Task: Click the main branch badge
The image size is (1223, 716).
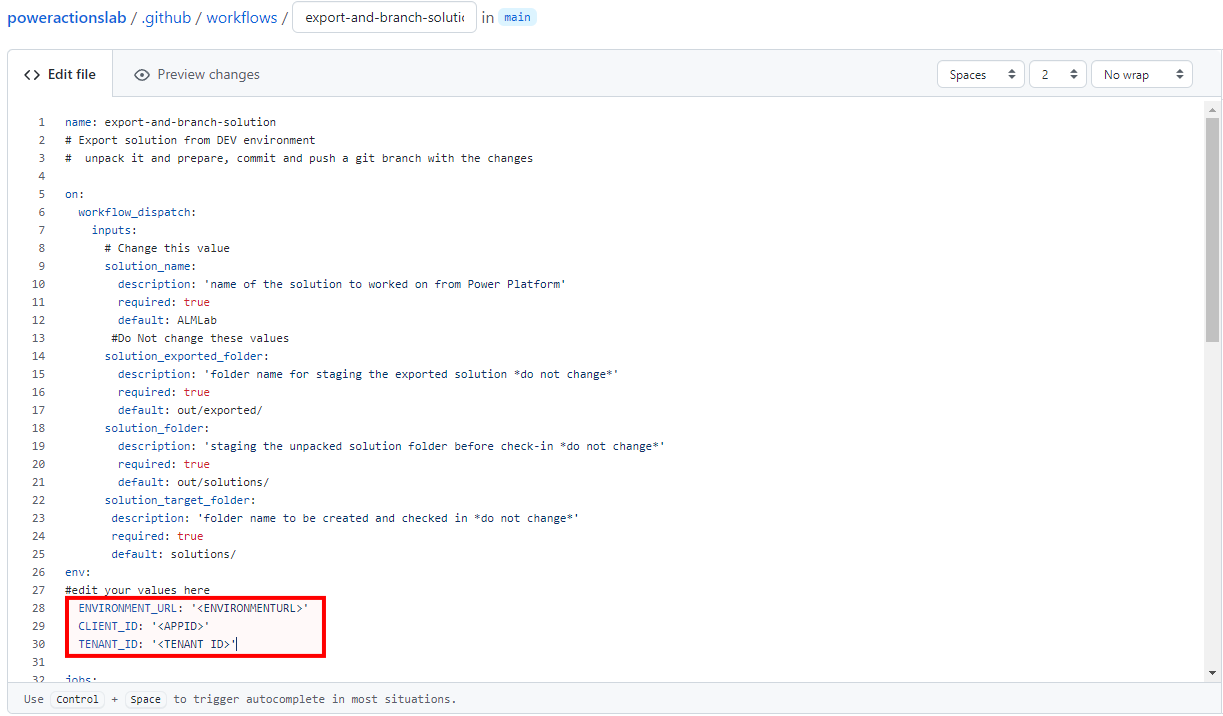Action: click(x=517, y=17)
